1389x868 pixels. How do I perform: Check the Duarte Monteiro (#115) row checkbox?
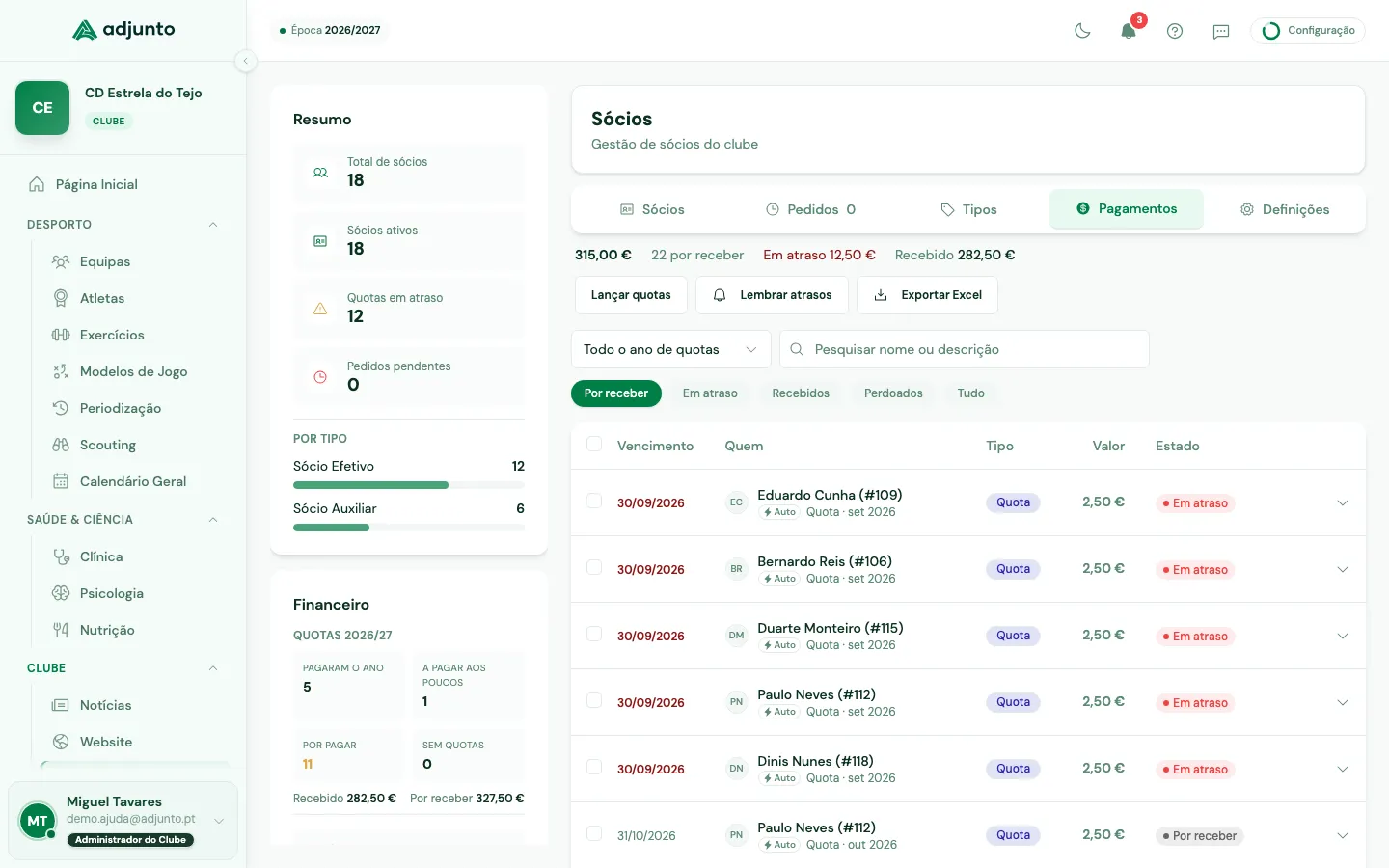coord(594,634)
